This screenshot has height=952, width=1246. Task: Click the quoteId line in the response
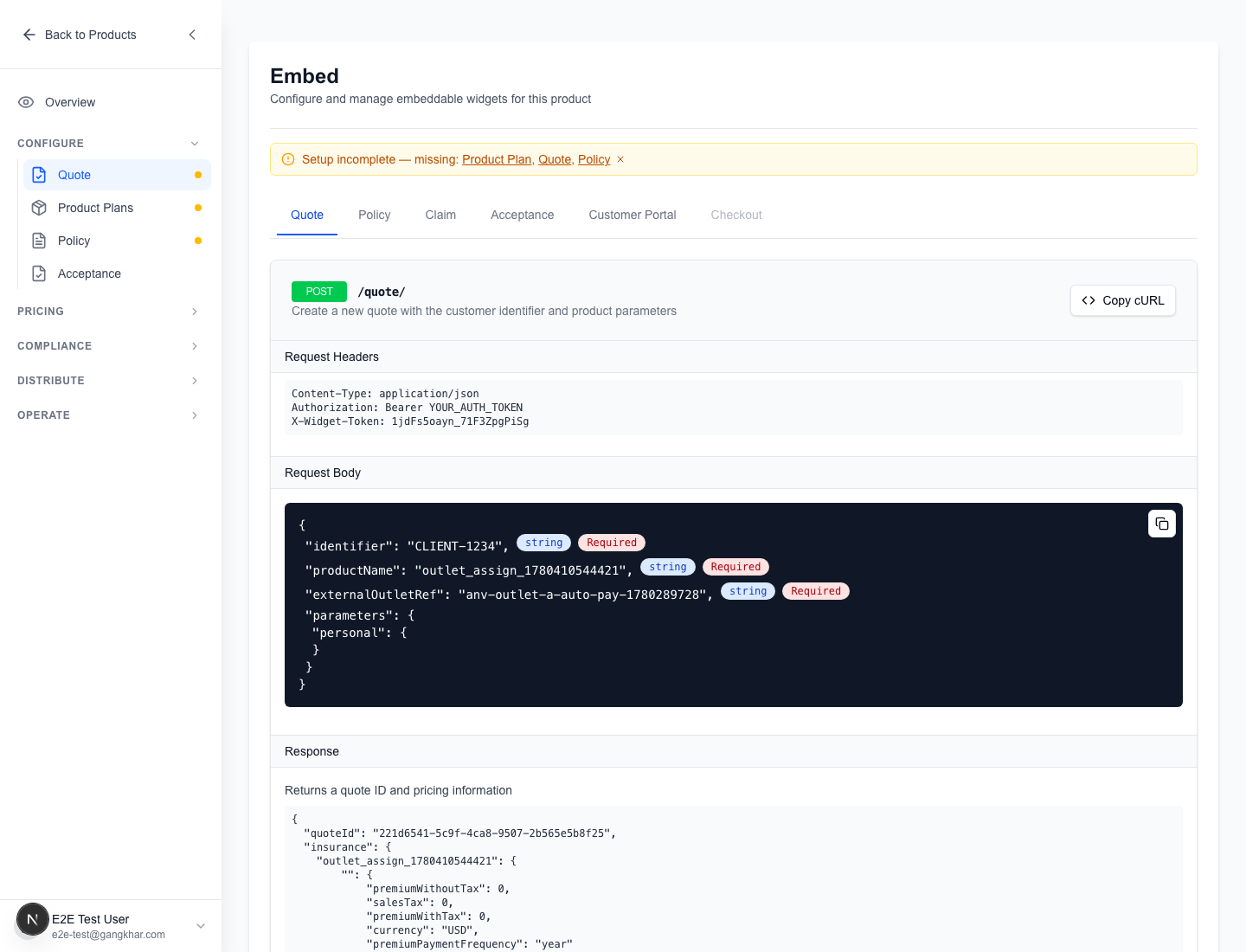coord(459,833)
